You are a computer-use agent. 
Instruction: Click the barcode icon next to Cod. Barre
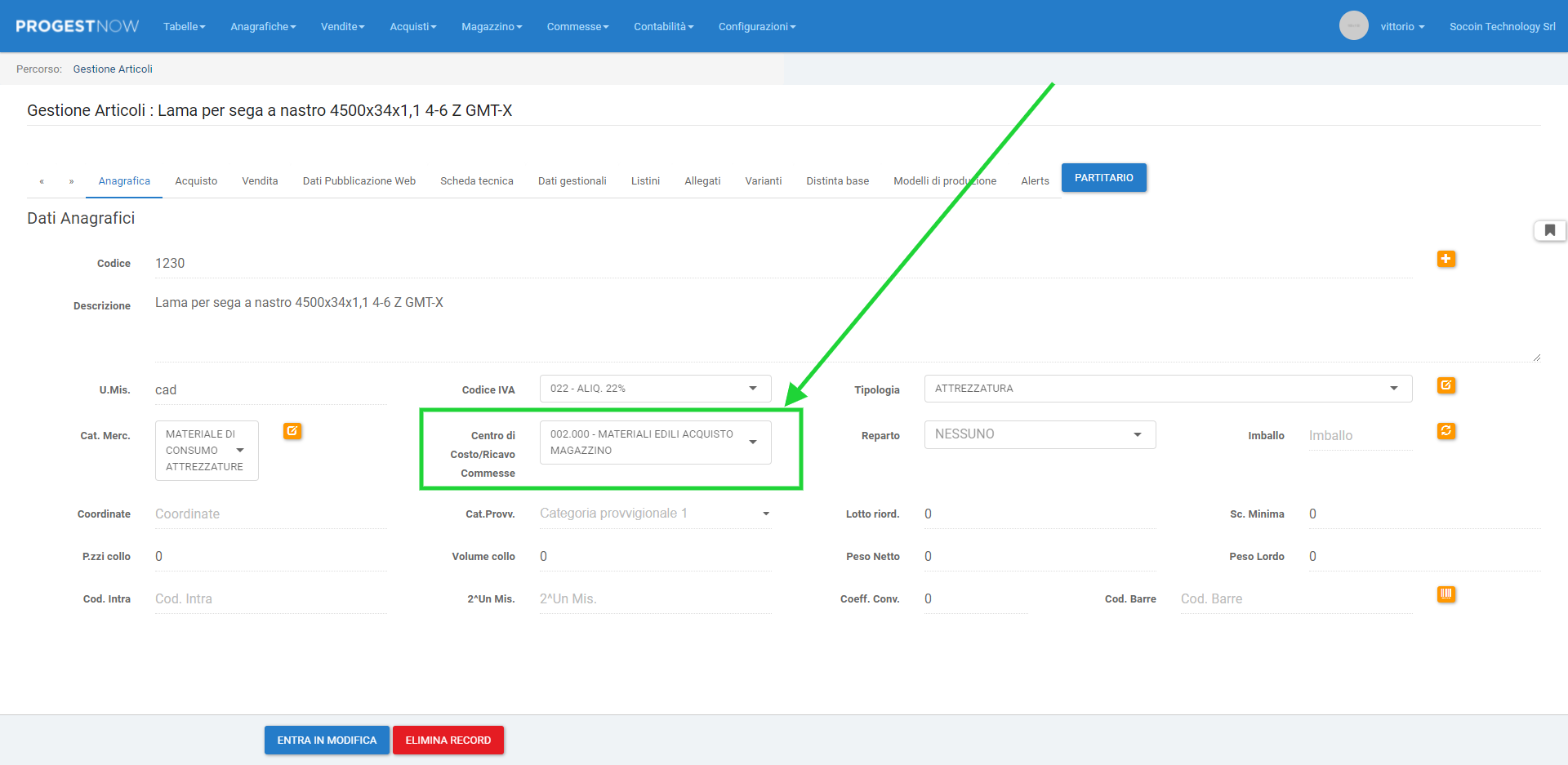click(1445, 594)
